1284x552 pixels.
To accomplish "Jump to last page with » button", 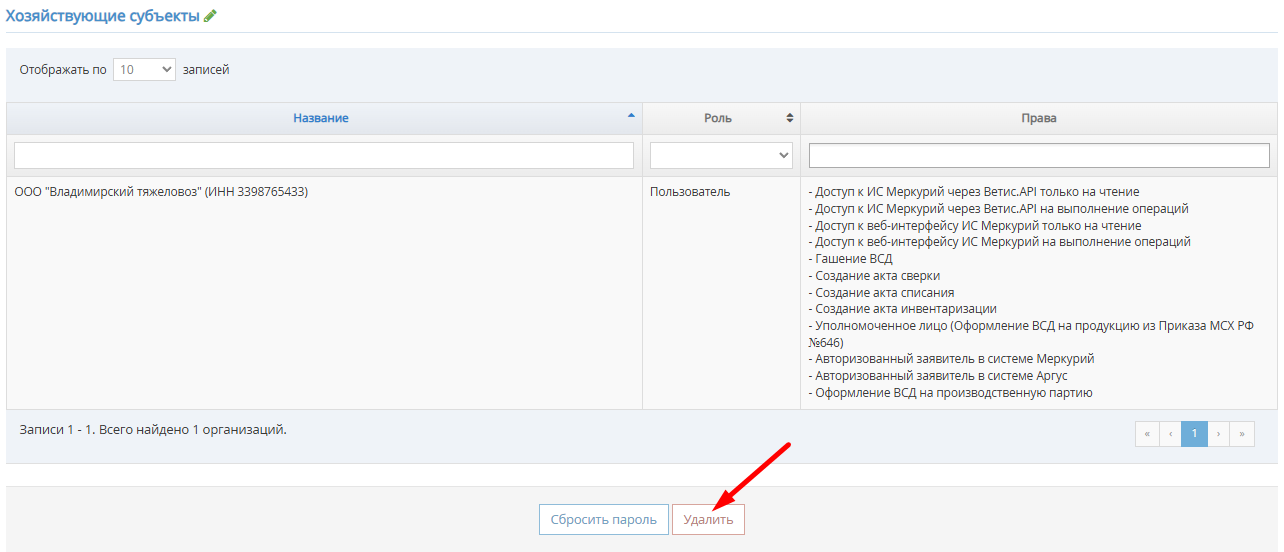I will 1242,433.
